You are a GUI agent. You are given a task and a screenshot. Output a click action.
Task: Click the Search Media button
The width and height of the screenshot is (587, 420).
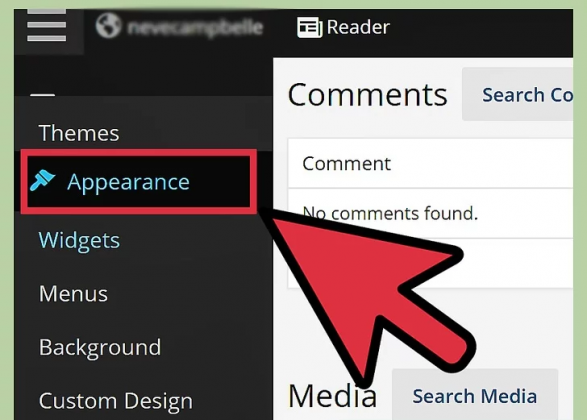[x=475, y=395]
